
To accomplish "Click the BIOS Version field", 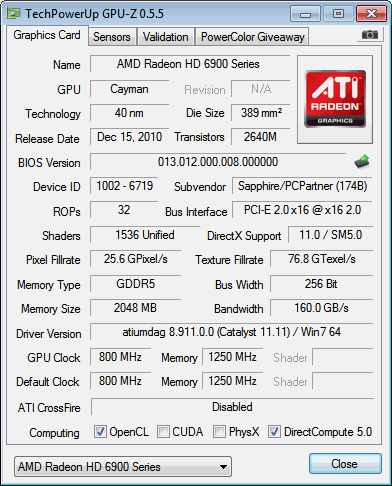I will click(218, 162).
